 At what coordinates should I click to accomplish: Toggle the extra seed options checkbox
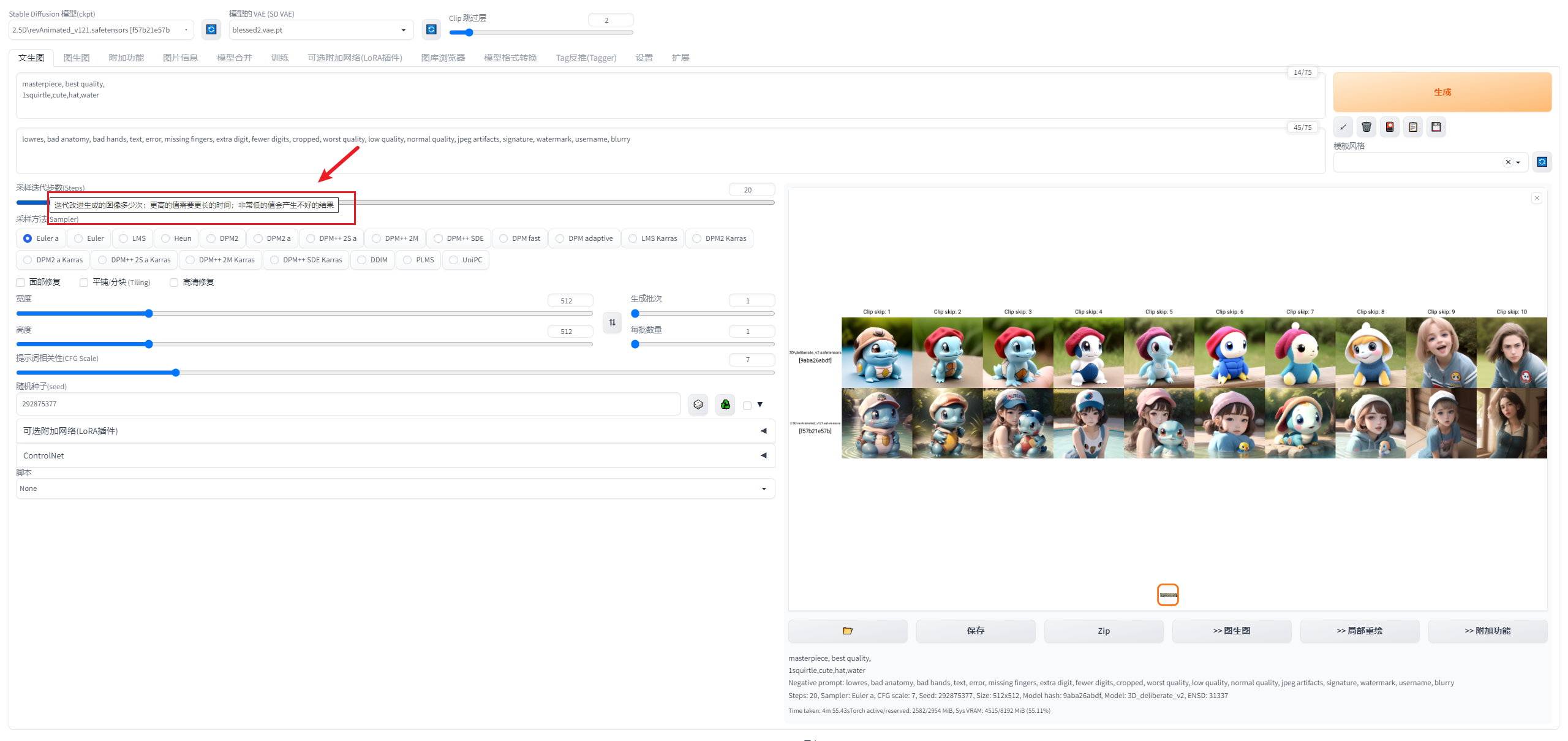click(x=747, y=405)
